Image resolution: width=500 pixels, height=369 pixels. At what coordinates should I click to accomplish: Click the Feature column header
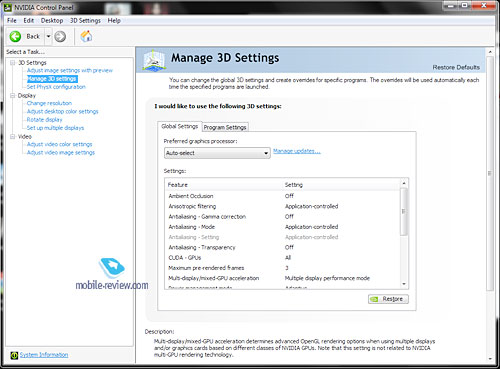224,185
